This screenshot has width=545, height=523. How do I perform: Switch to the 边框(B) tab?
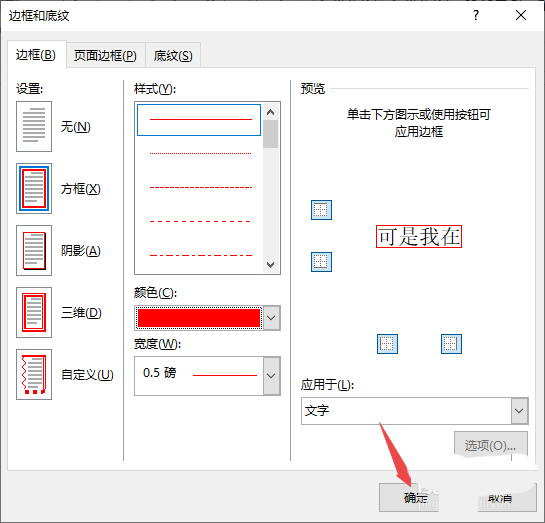click(36, 55)
